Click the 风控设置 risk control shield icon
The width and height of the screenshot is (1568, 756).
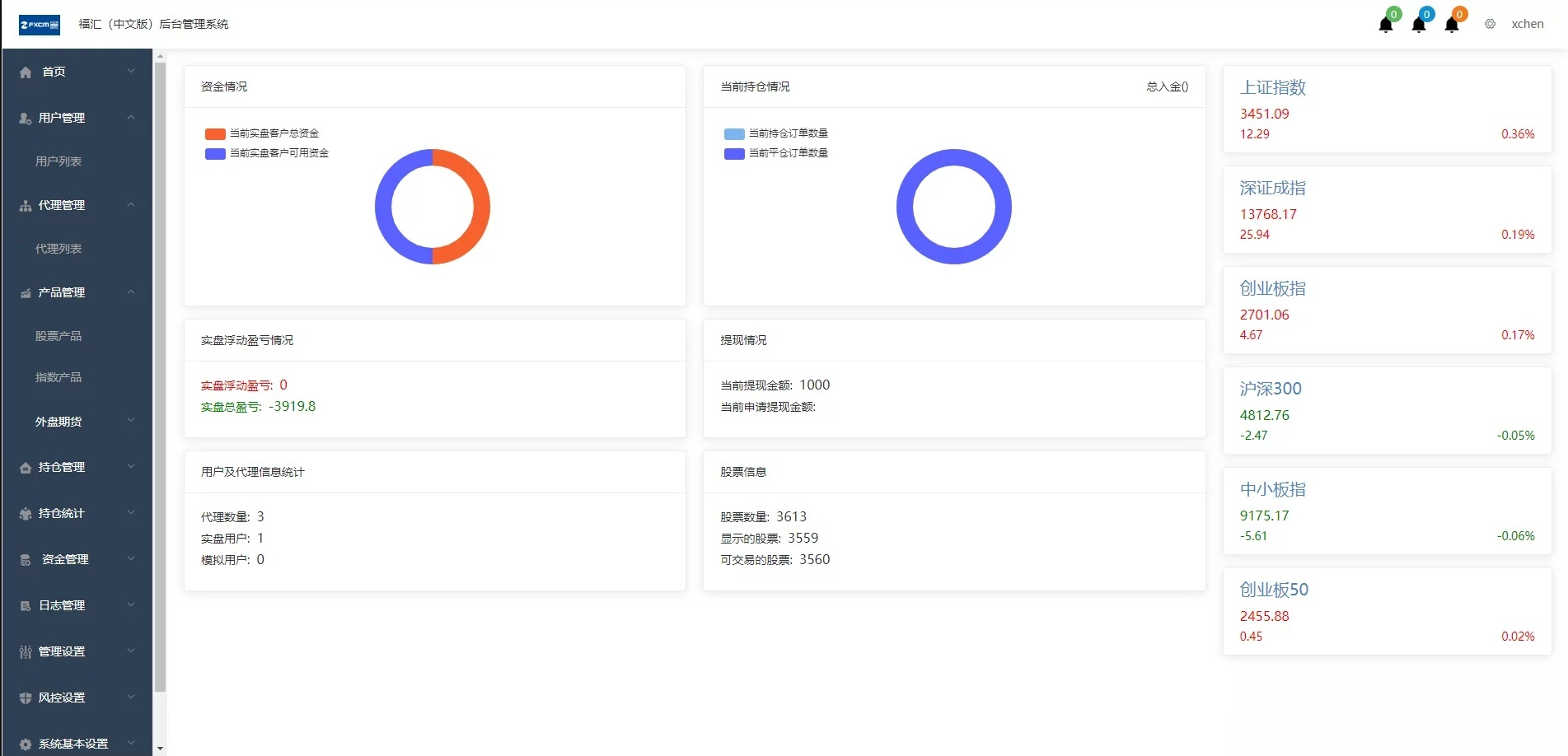24,698
